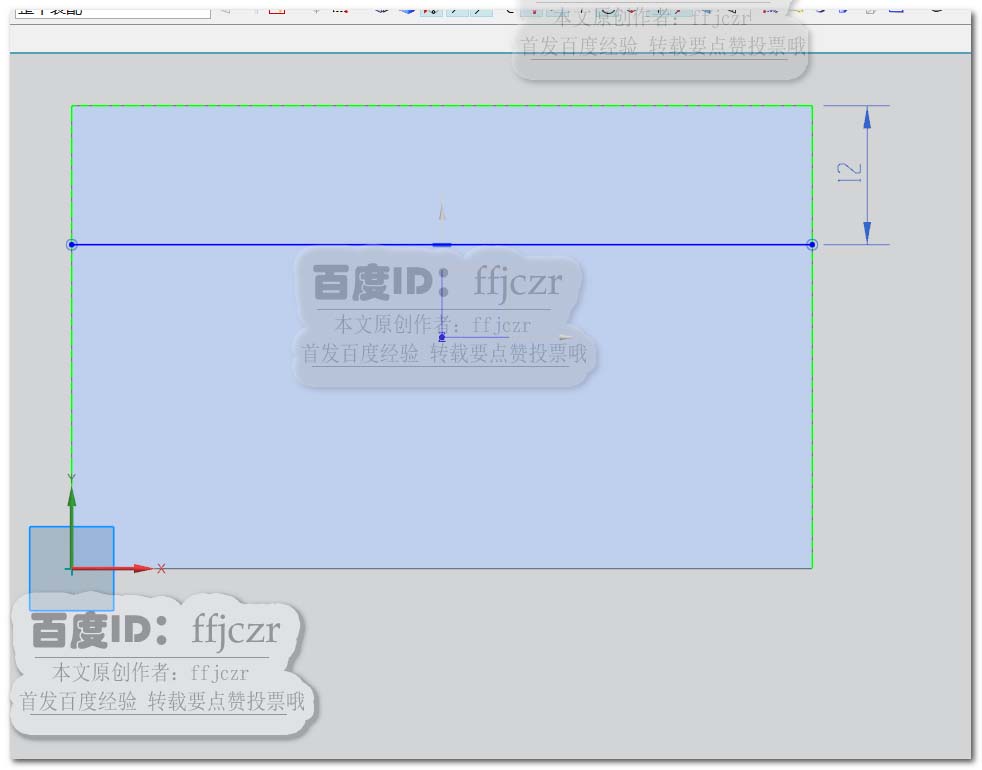Select the right green edge of the face
This screenshot has width=982, height=770.
812,337
